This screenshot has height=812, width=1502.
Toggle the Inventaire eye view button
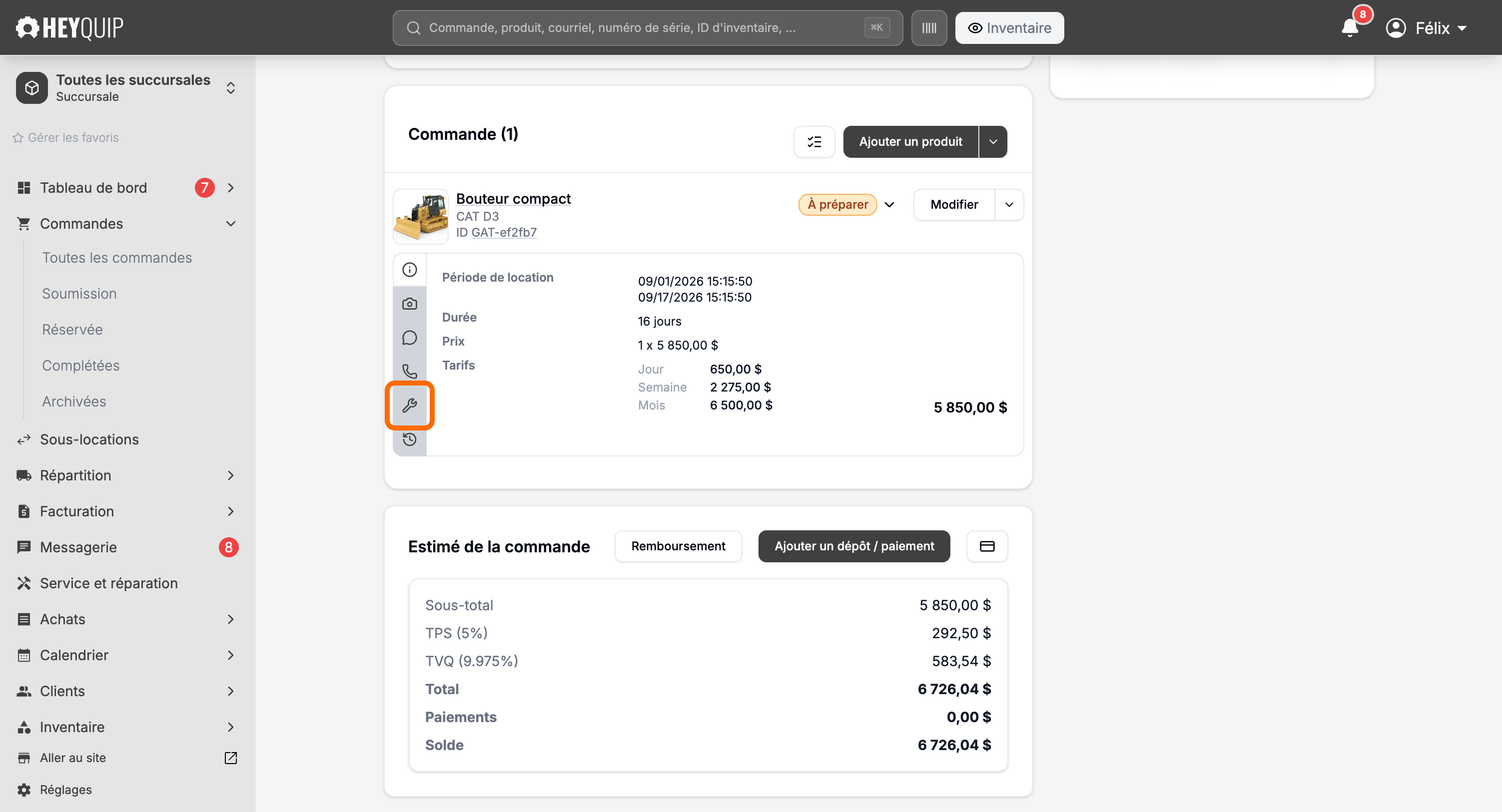1009,28
